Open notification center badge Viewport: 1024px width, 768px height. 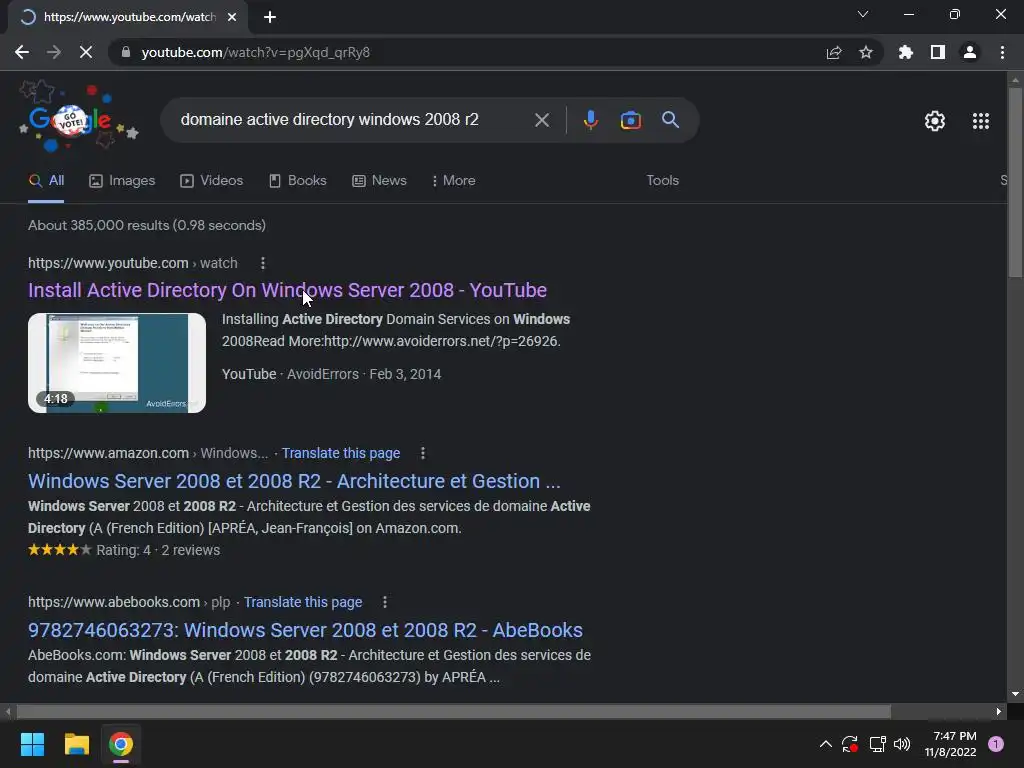point(996,744)
